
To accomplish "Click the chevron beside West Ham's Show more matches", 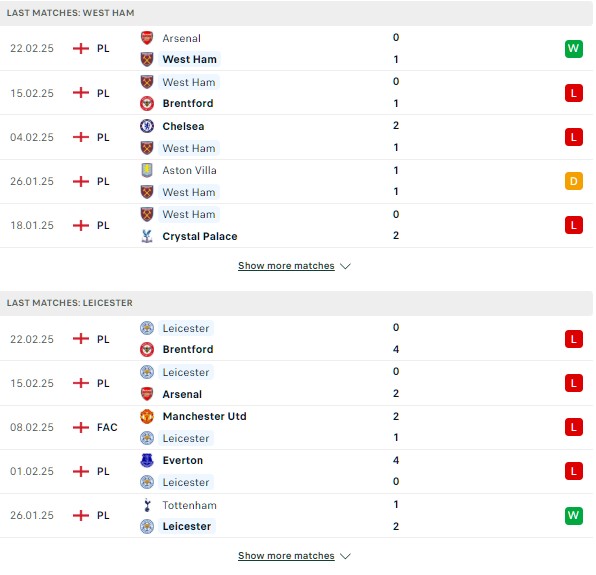I will (x=345, y=266).
